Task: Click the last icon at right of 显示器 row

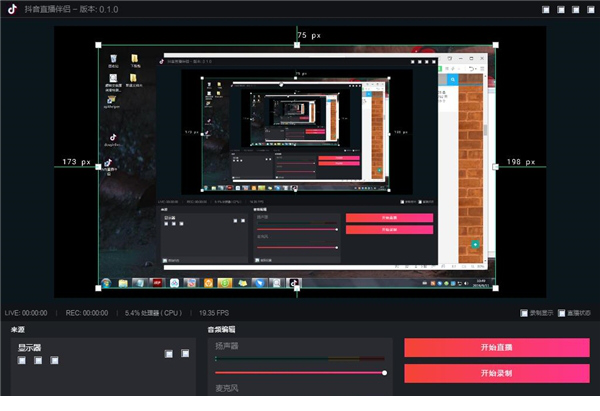Action: pos(185,353)
